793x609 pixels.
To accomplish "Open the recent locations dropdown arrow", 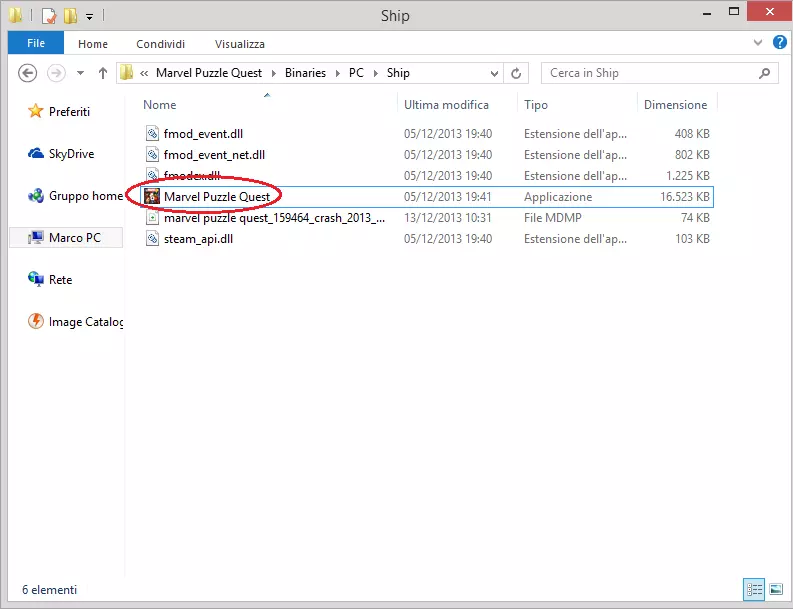I will click(x=80, y=73).
